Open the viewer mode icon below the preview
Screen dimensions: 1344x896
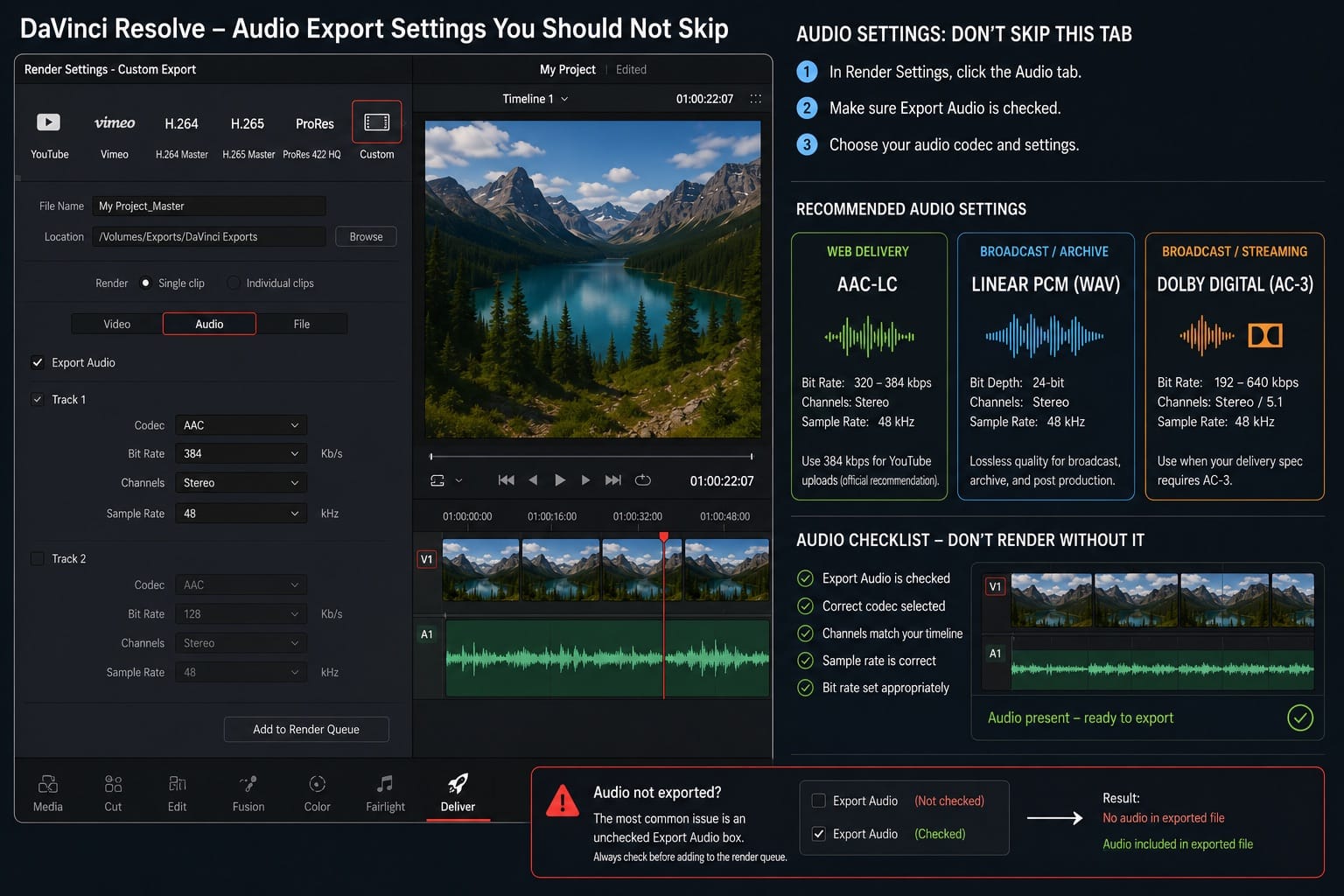[x=437, y=480]
